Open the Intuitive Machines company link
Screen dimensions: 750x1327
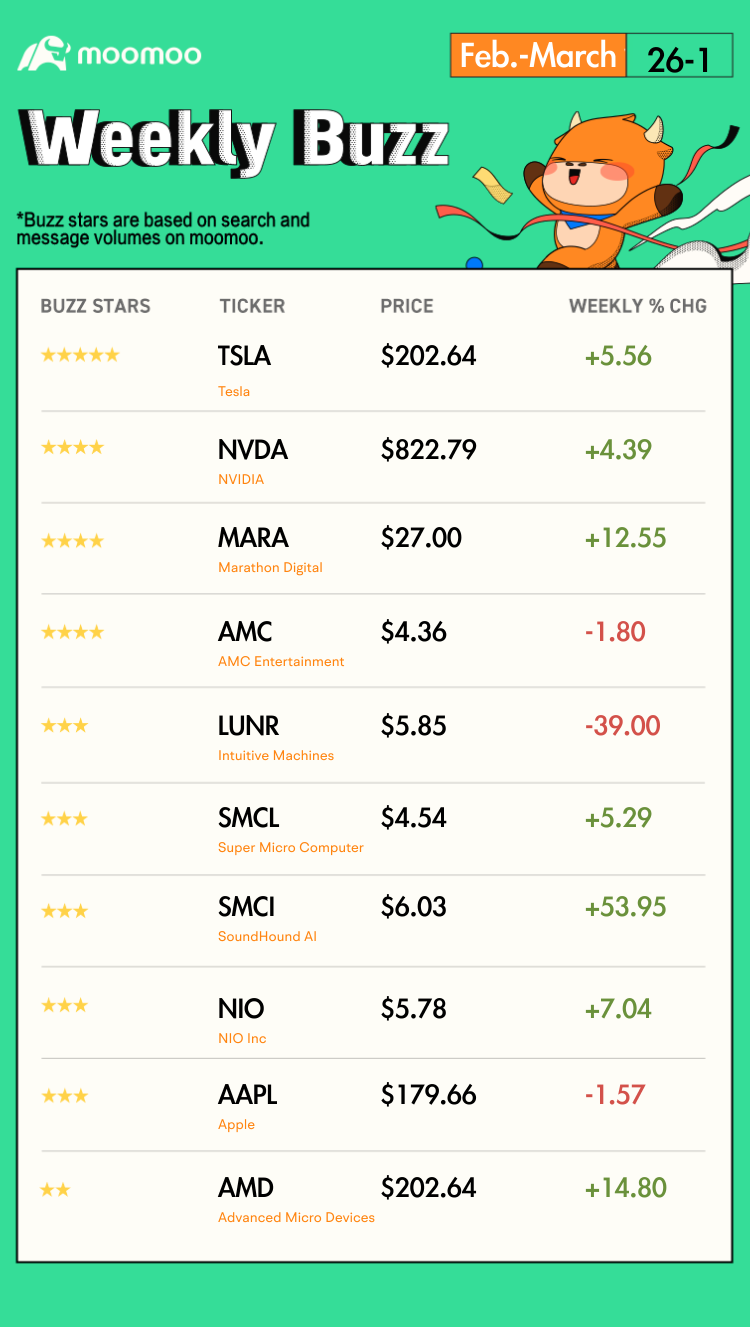tap(276, 755)
